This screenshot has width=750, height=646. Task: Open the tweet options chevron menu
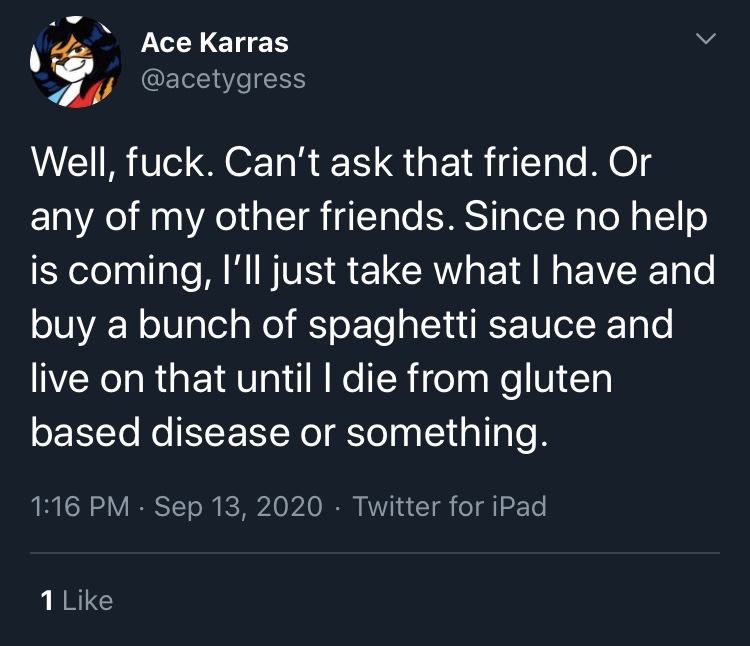click(x=706, y=38)
